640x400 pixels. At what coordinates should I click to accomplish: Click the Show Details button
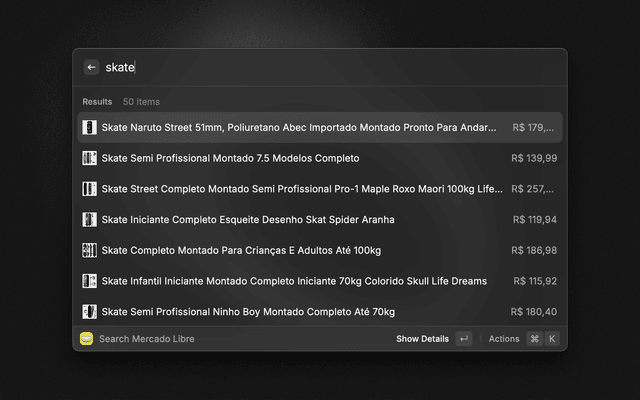[x=422, y=339]
